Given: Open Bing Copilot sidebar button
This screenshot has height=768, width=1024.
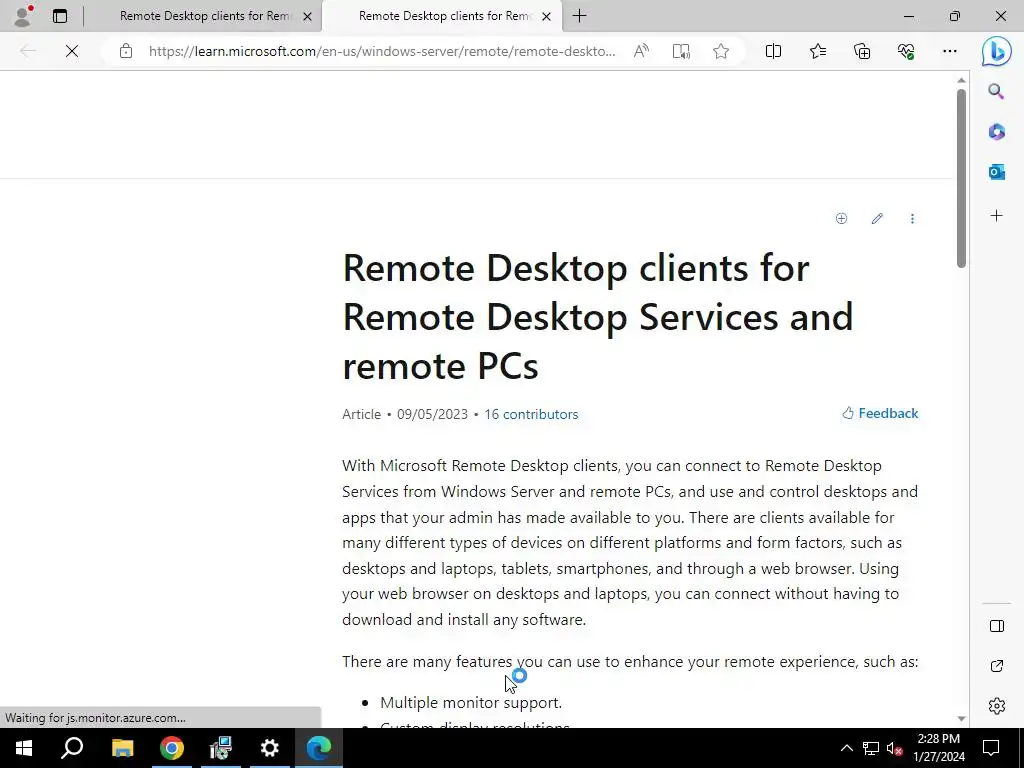Looking at the screenshot, I should tap(997, 51).
